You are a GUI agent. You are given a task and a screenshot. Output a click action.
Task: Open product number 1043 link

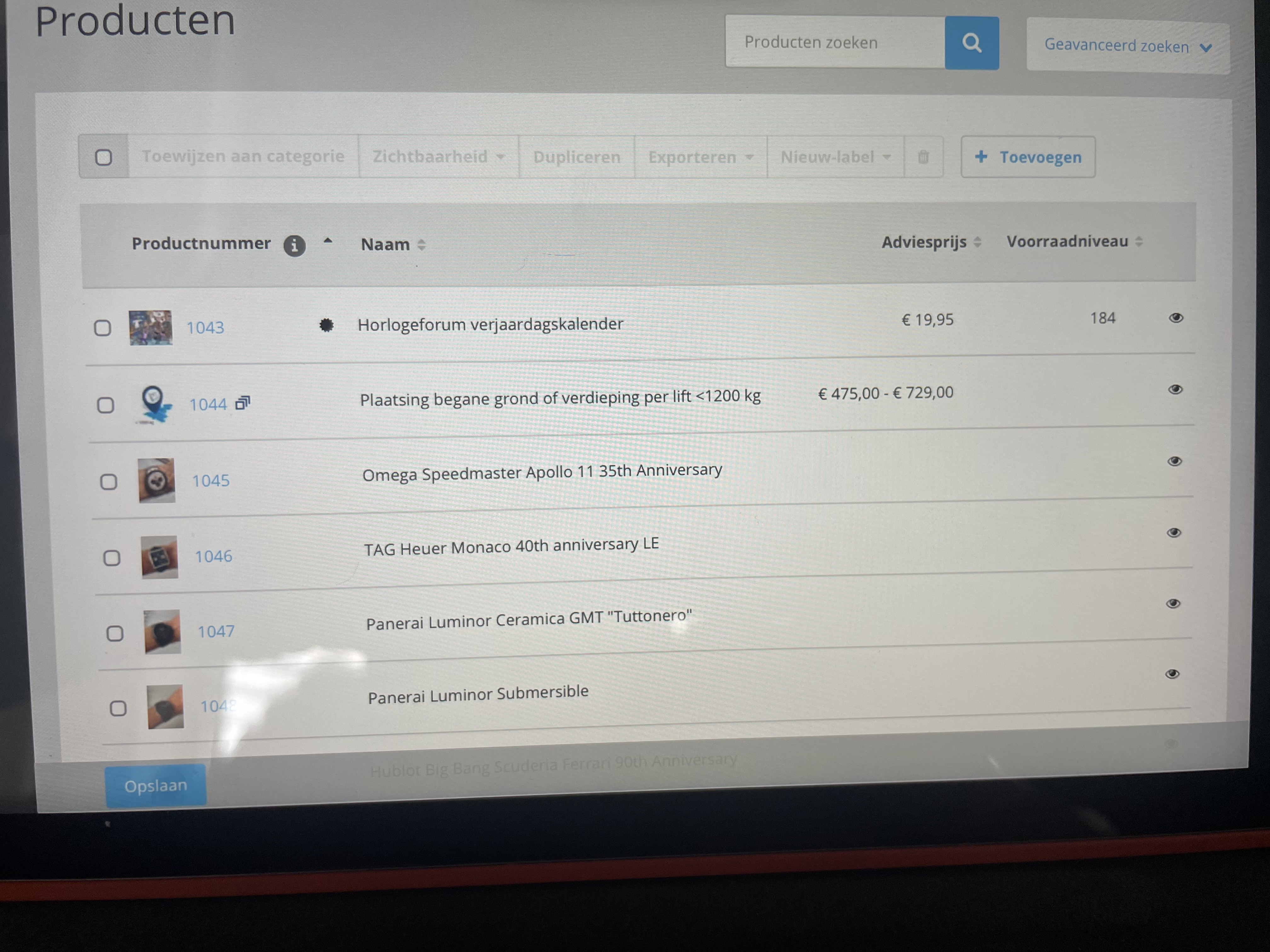pyautogui.click(x=205, y=328)
